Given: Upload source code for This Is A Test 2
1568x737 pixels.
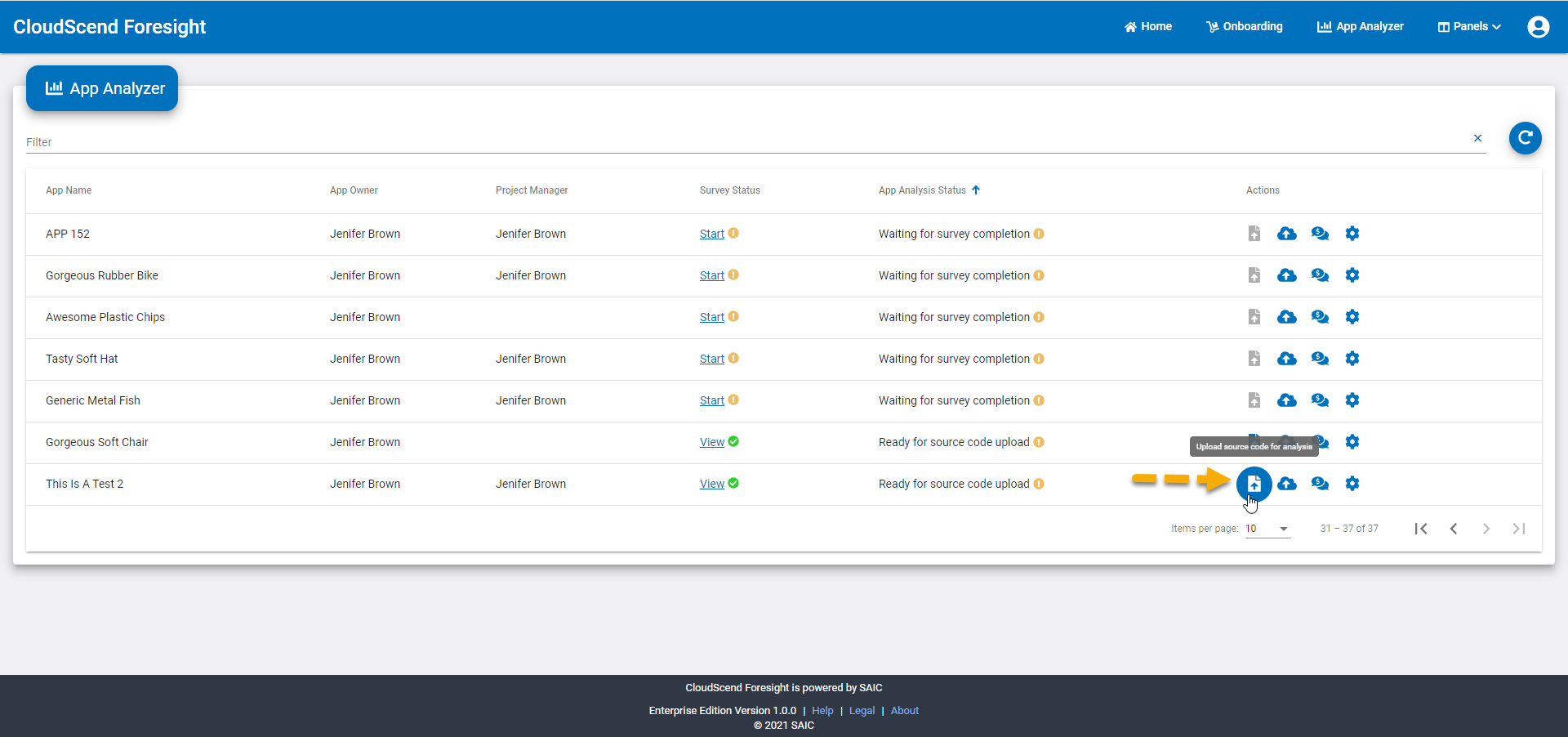Looking at the screenshot, I should pyautogui.click(x=1254, y=484).
